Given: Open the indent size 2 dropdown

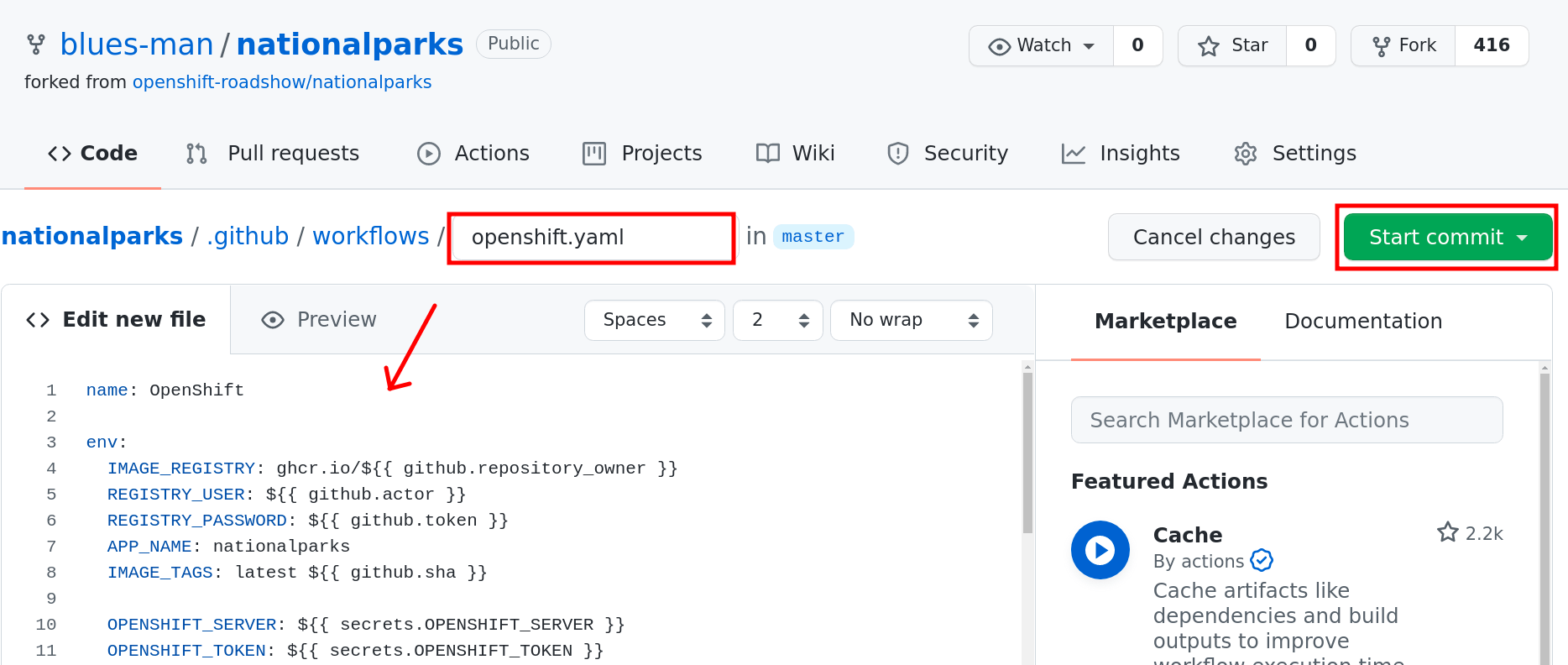Looking at the screenshot, I should pos(778,320).
